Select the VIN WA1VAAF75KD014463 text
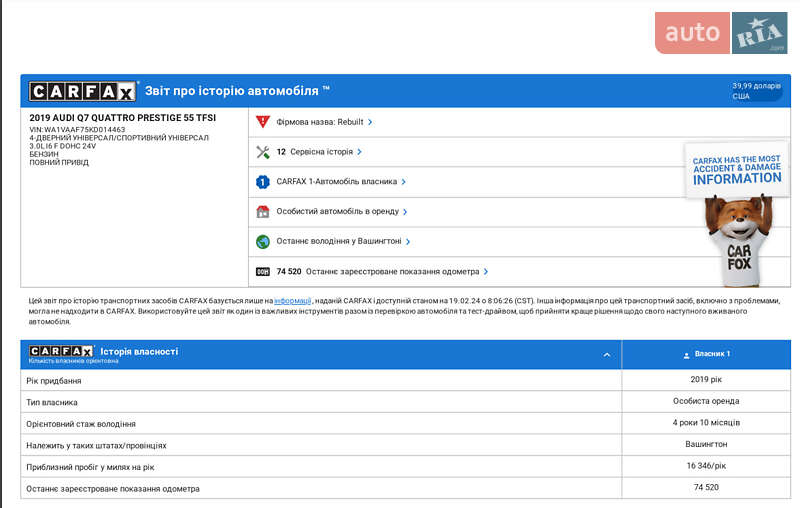Screen dimensions: 800x508 click(77, 130)
